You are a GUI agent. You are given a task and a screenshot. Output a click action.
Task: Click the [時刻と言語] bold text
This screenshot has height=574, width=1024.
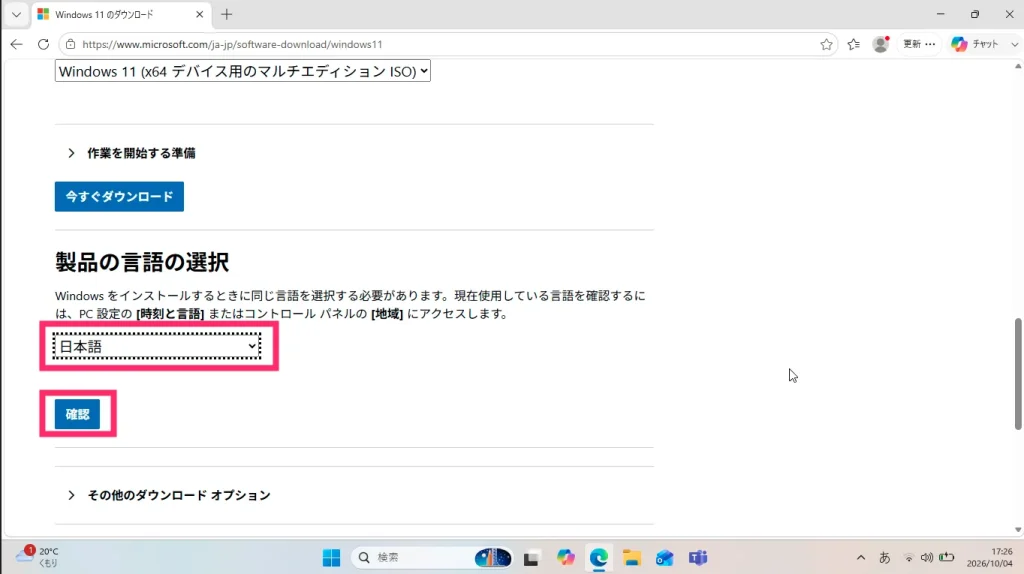coord(170,314)
